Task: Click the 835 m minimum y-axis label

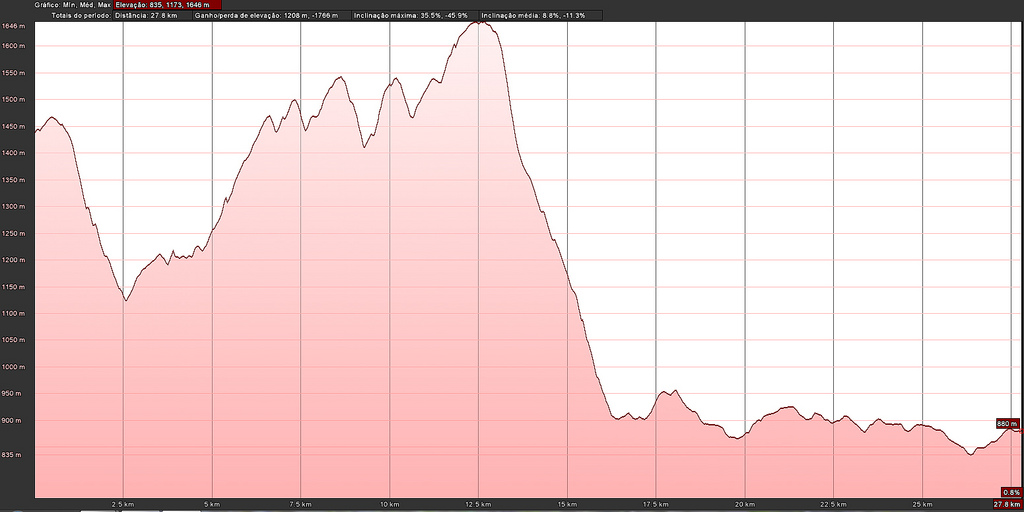Action: click(x=15, y=455)
